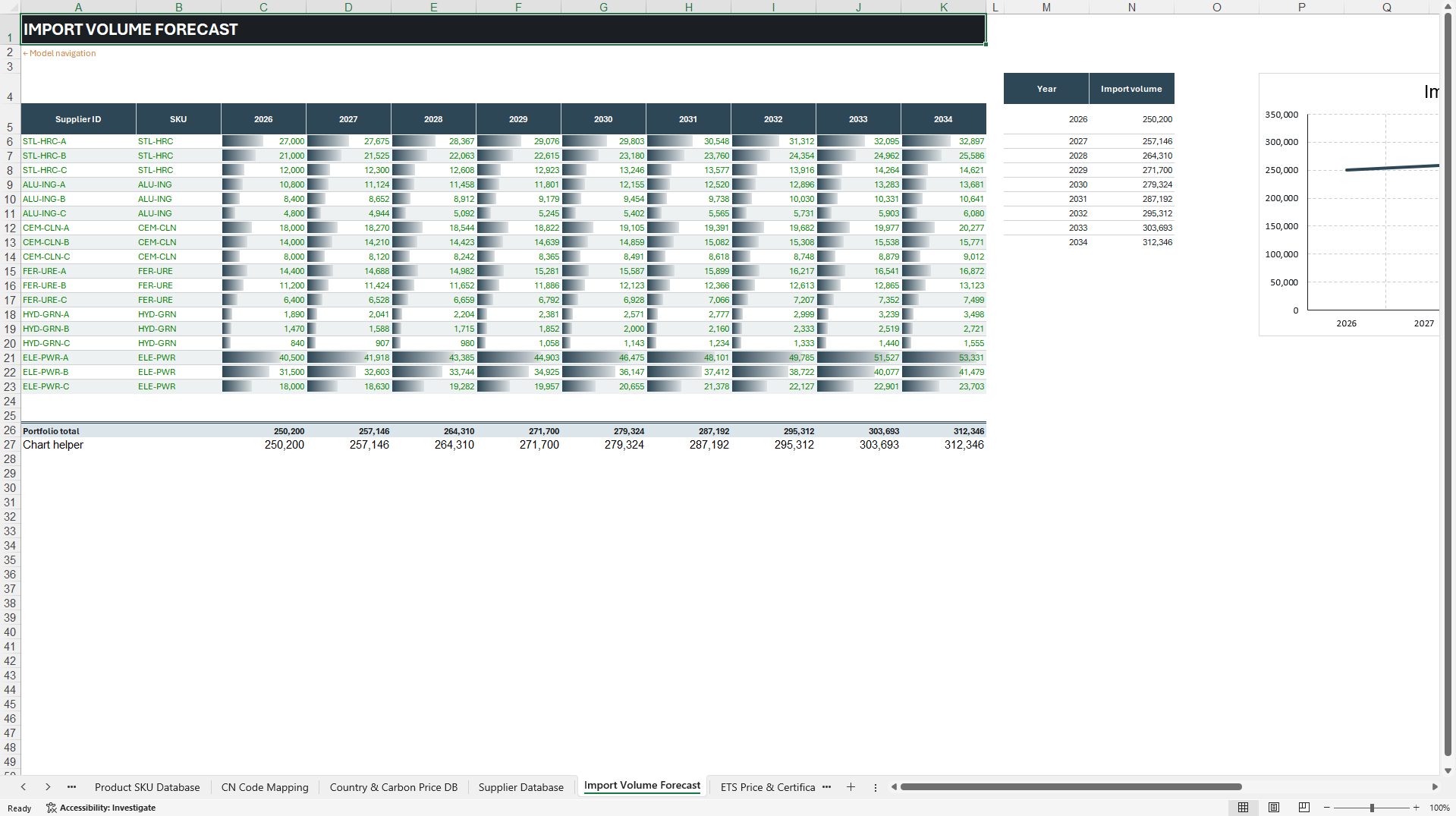Image resolution: width=1456 pixels, height=816 pixels.
Task: Select 2034 value 53,331 for ELE-PWR-A
Action: (x=943, y=358)
